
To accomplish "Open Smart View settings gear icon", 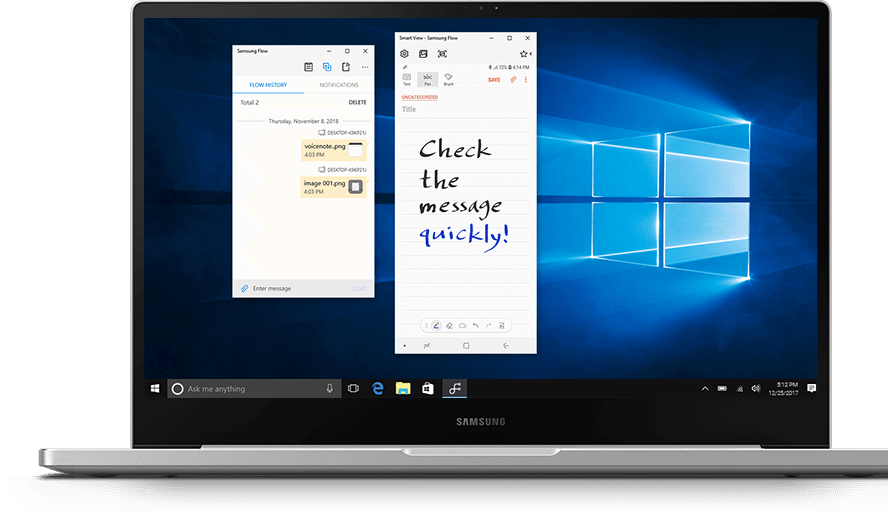I will point(404,54).
